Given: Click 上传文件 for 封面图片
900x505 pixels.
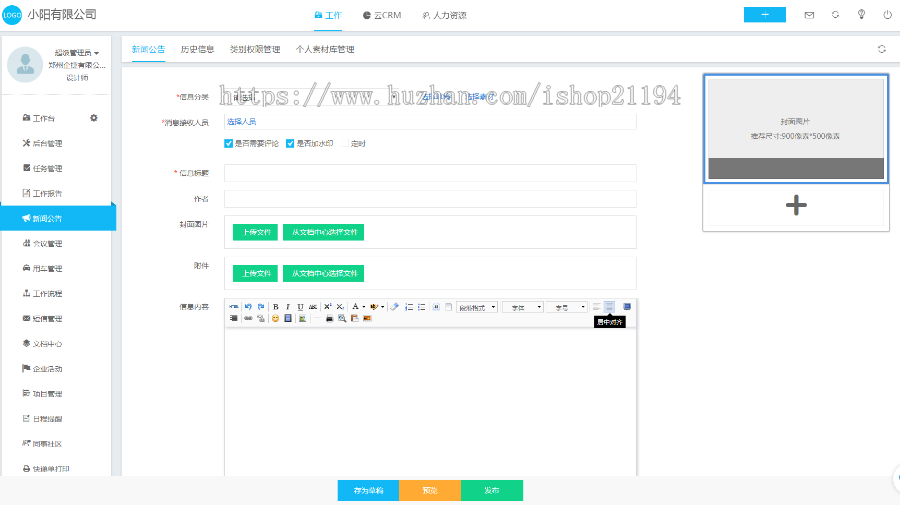Looking at the screenshot, I should (x=255, y=232).
